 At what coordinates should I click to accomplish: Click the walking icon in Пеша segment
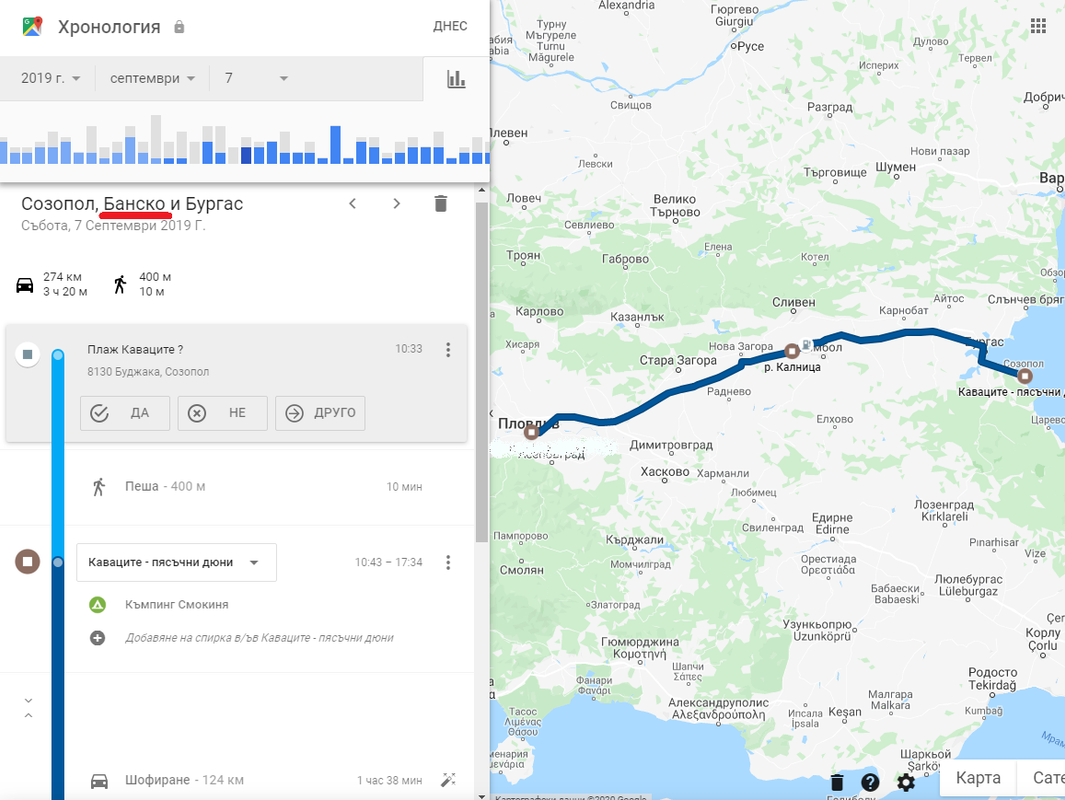click(x=99, y=486)
